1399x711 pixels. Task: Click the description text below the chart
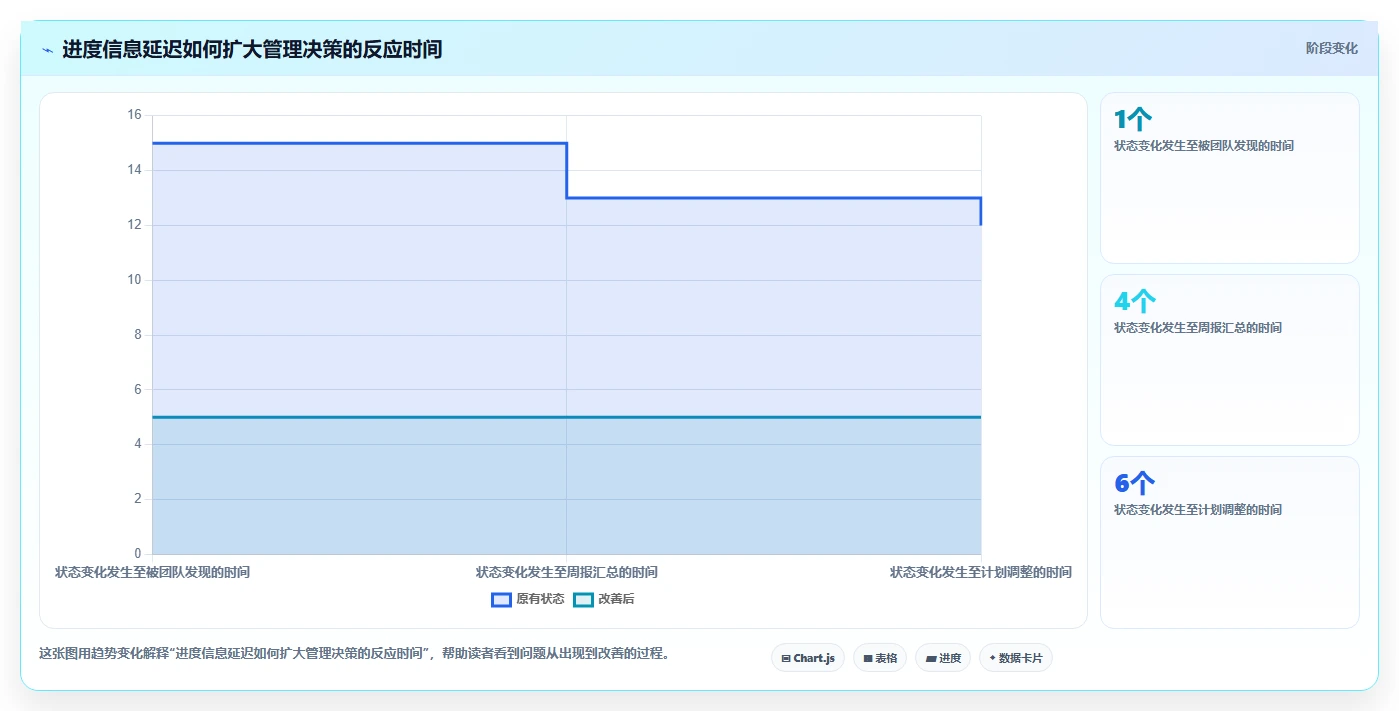(x=354, y=654)
